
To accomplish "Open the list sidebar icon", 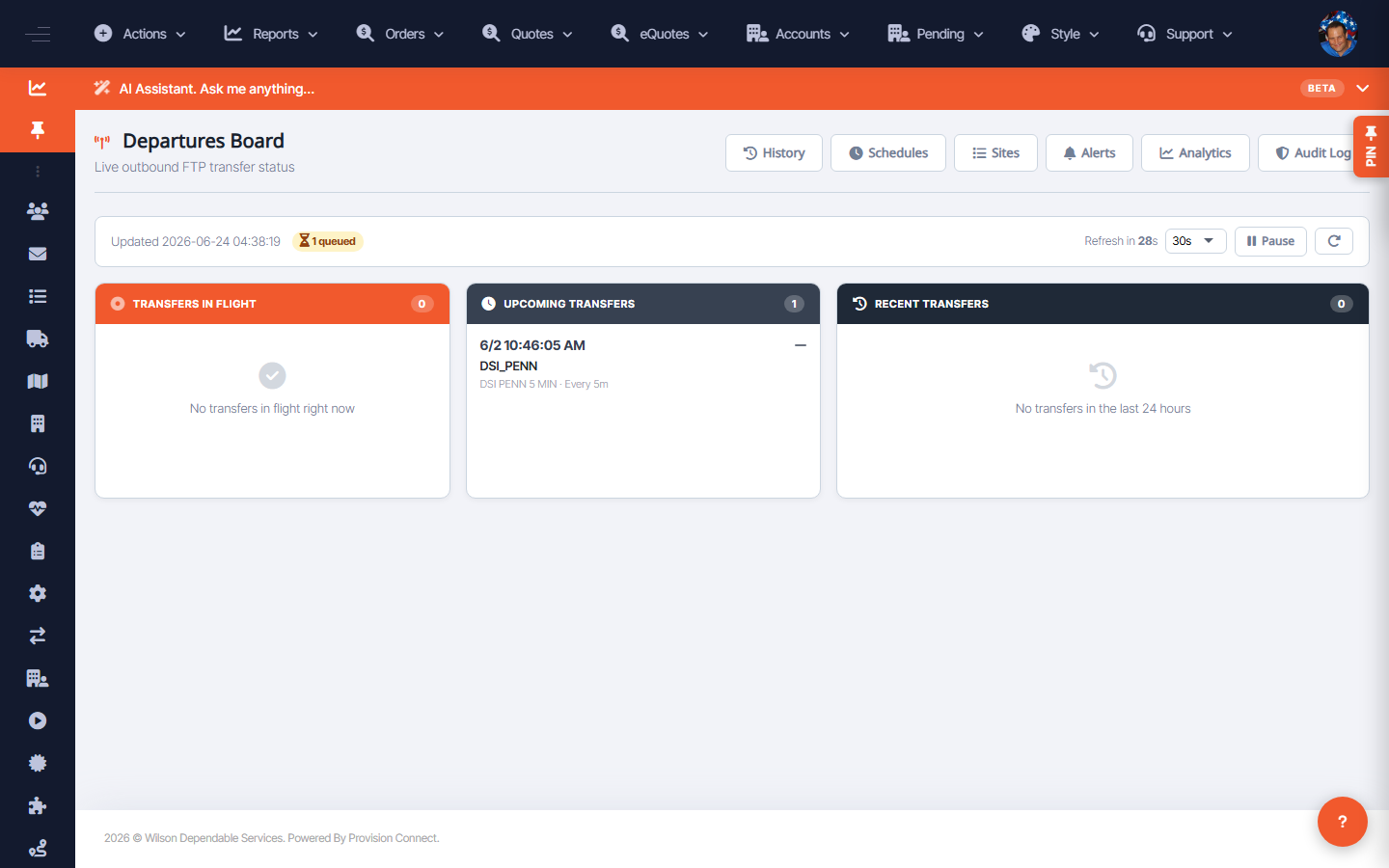I will [38, 296].
